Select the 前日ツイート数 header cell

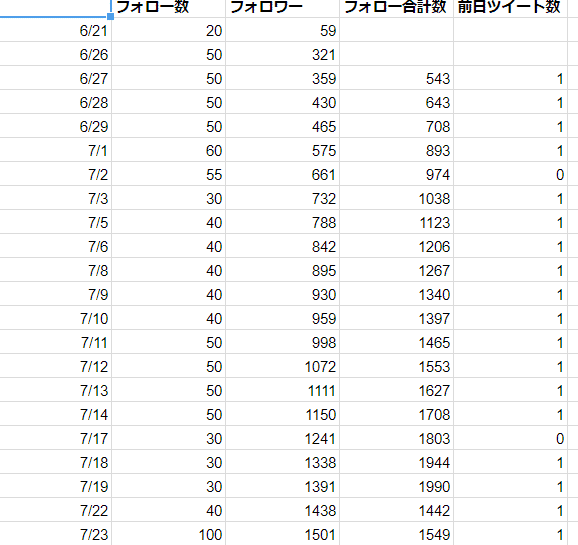click(x=510, y=8)
